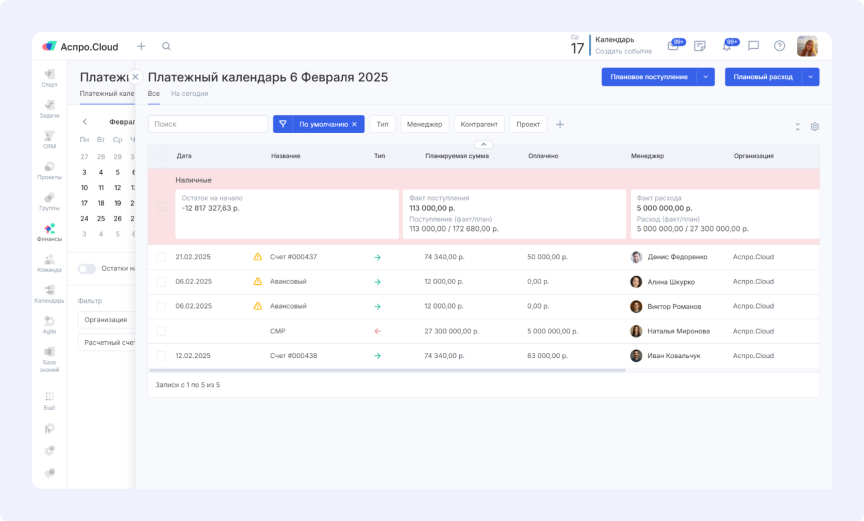The image size is (864, 521).
Task: Collapse the table header with the chevron-up handle
Action: pyautogui.click(x=483, y=145)
